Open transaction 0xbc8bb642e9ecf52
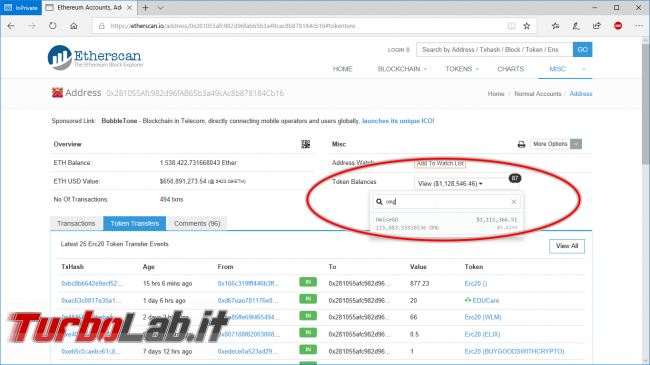The height and width of the screenshot is (365, 650). pyautogui.click(x=92, y=283)
